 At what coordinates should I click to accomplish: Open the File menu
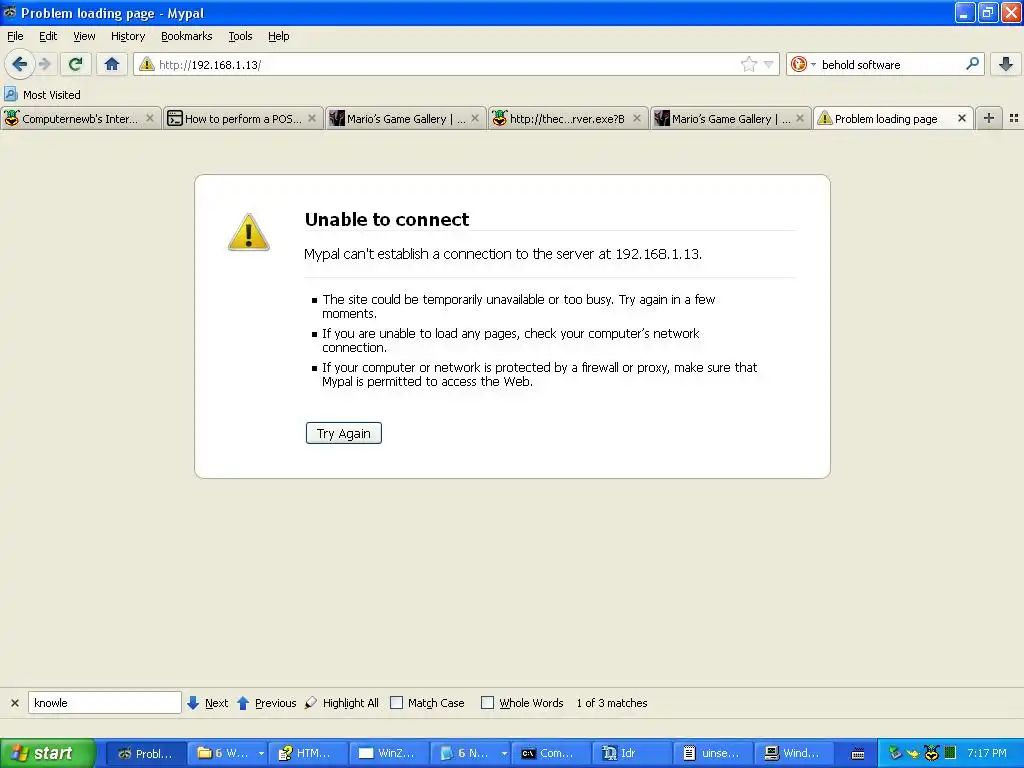click(15, 36)
